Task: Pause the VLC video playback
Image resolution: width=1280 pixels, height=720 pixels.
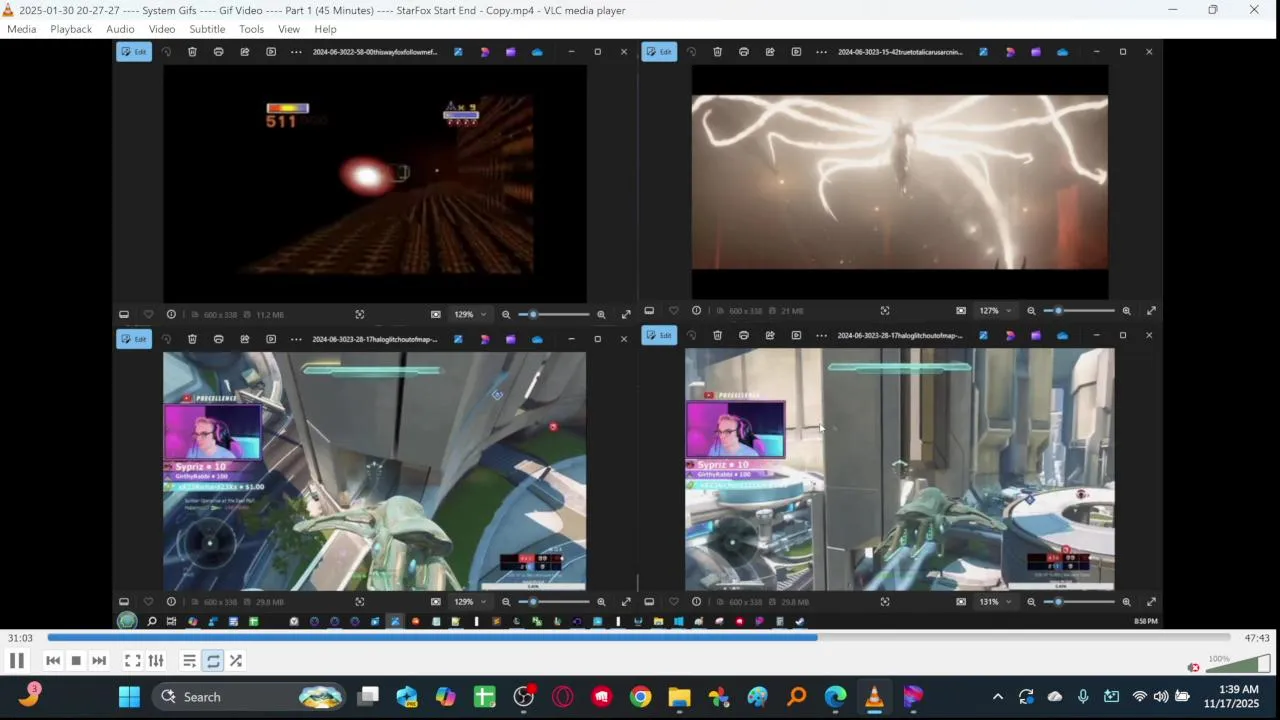Action: pos(17,661)
